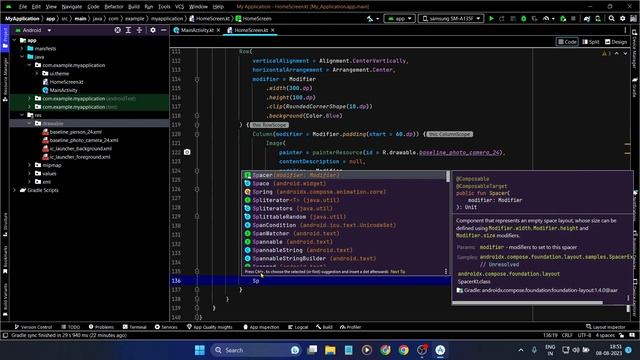Toggle the Structure side panel
The height and width of the screenshot is (360, 640).
point(5,224)
